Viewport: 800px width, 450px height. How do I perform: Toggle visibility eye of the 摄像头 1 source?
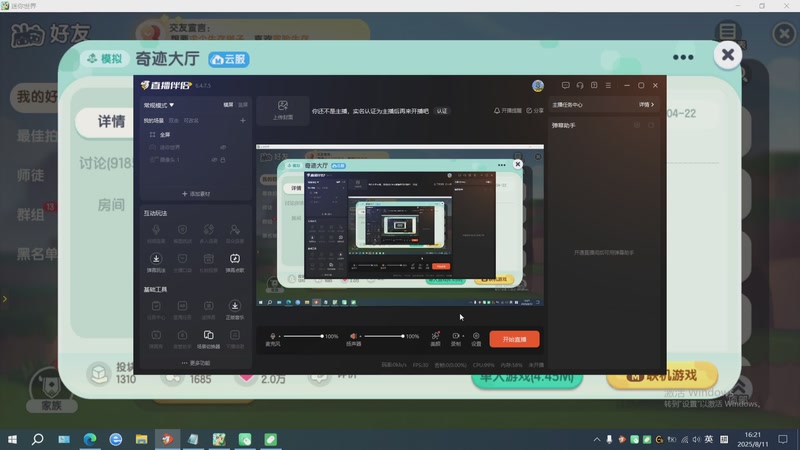[x=214, y=160]
